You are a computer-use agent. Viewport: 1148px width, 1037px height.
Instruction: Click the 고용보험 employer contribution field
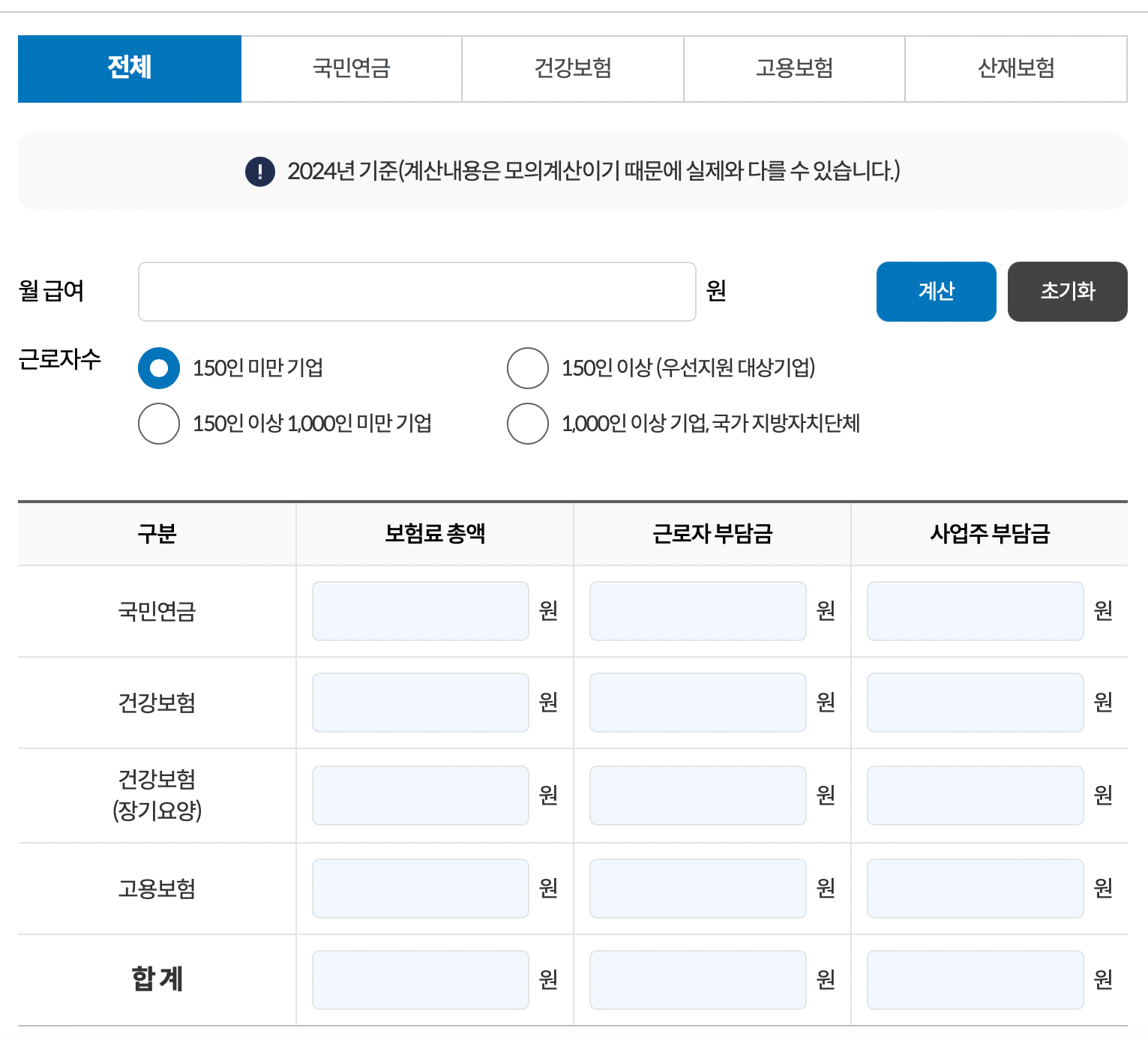click(x=974, y=888)
